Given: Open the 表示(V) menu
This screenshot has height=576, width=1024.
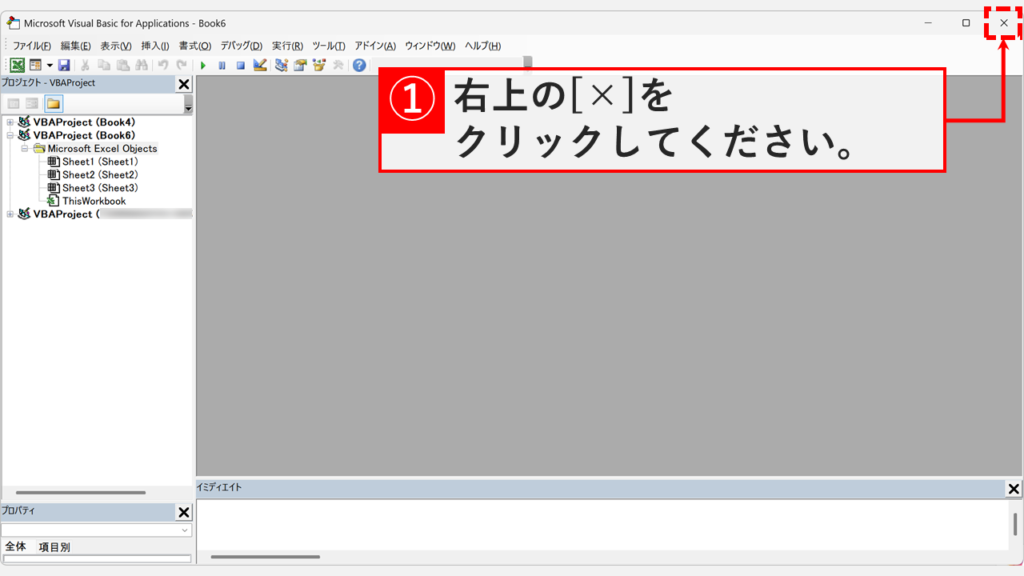Looking at the screenshot, I should click(116, 46).
